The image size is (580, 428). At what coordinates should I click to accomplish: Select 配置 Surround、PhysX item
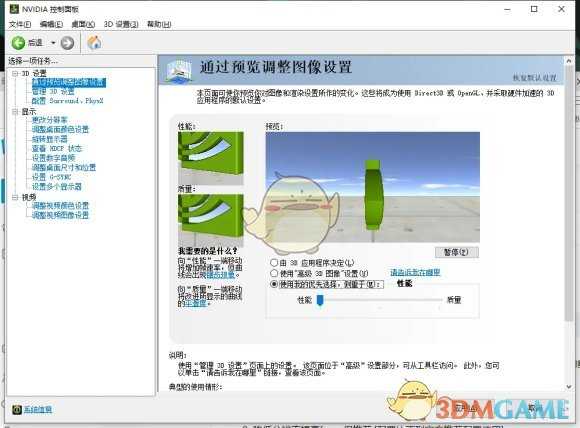[x=67, y=101]
